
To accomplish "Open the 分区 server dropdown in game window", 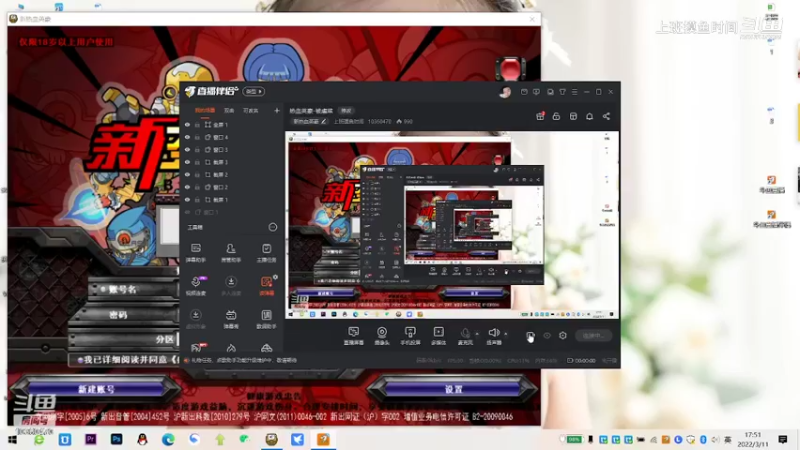I will 124,339.
